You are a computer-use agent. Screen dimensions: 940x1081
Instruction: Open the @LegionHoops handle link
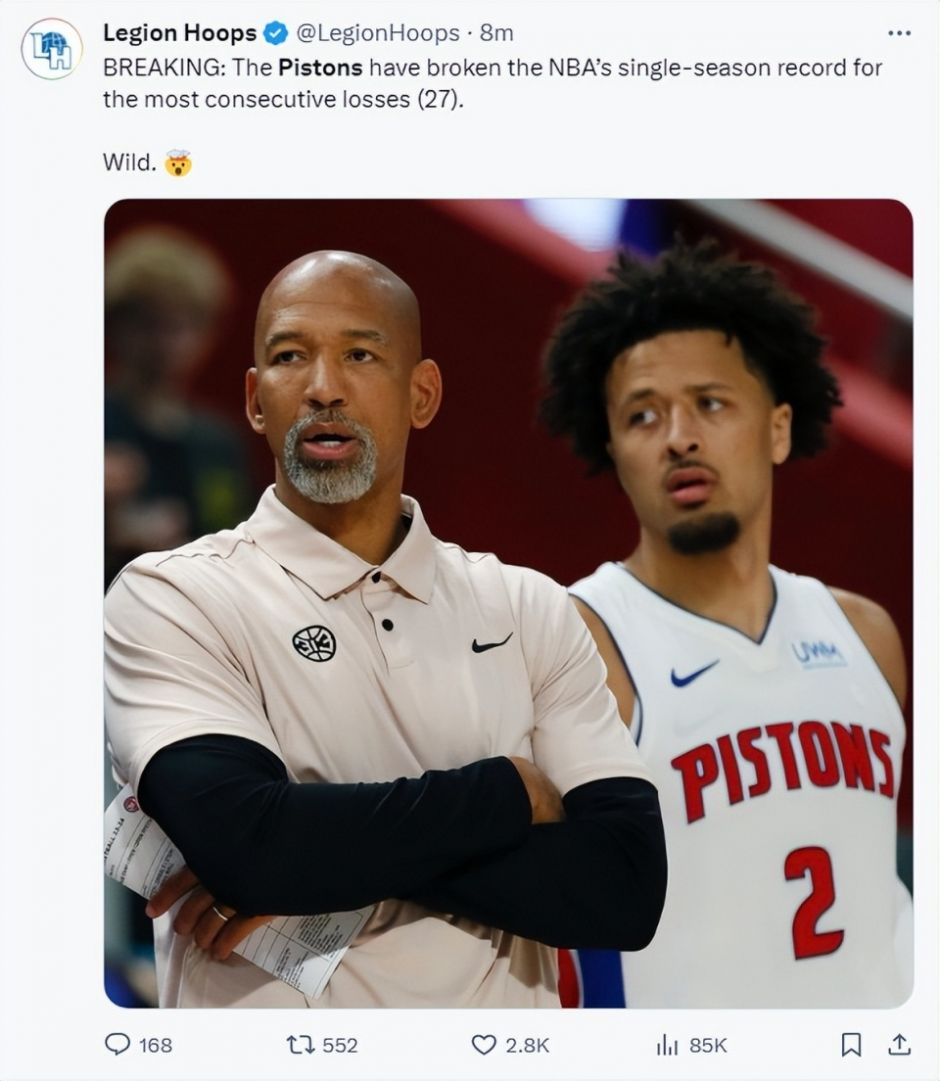pyautogui.click(x=375, y=33)
